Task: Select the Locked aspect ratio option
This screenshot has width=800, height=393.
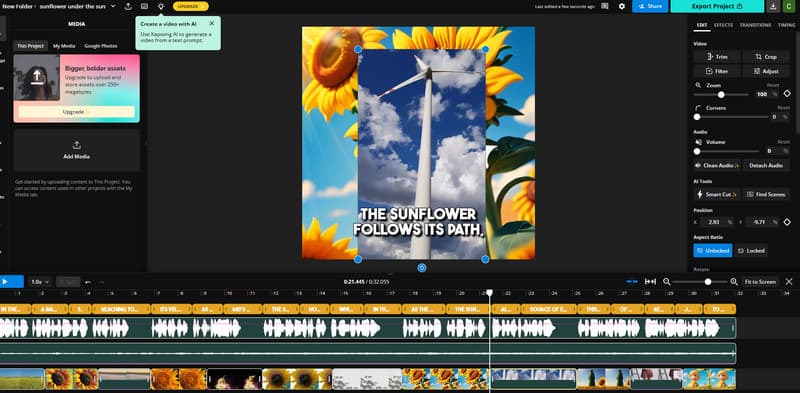Action: click(751, 251)
